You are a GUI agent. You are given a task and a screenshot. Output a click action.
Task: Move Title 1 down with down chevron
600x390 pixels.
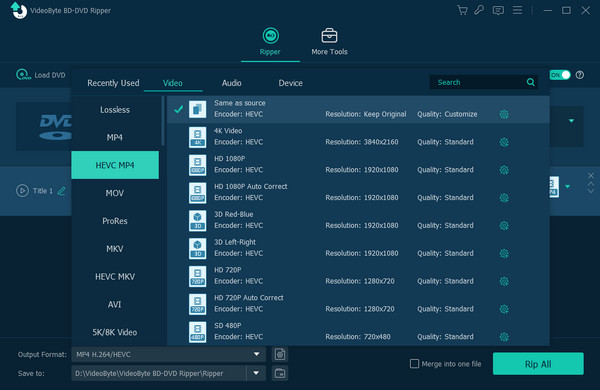point(591,191)
